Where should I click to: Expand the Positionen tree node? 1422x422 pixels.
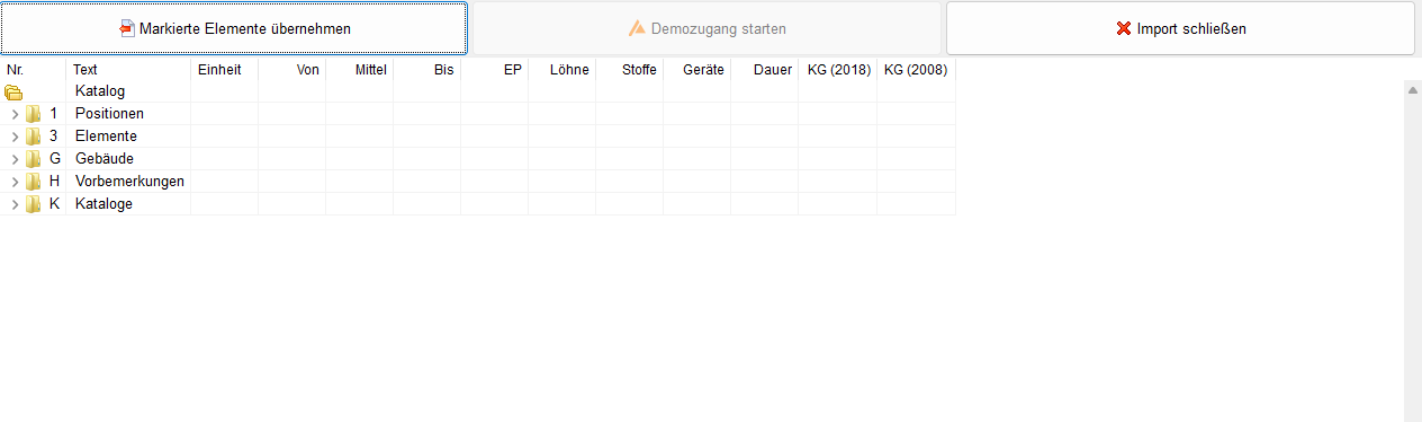click(15, 114)
